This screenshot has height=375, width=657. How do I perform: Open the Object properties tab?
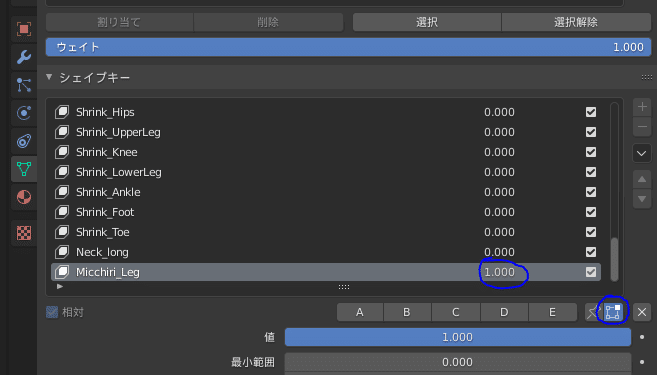pos(24,29)
